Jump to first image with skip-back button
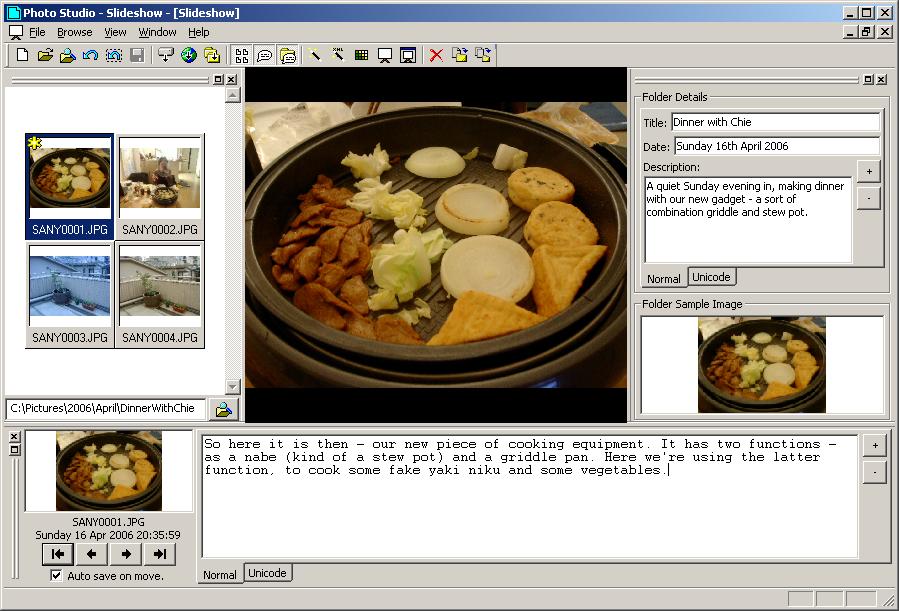Screen dimensions: 899x611 point(59,554)
